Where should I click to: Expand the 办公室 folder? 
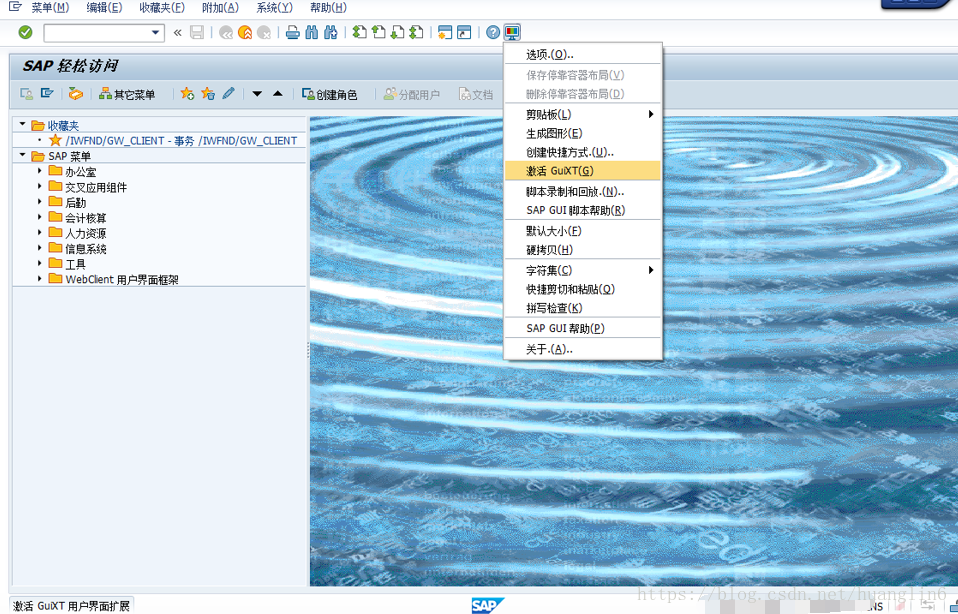pyautogui.click(x=40, y=171)
